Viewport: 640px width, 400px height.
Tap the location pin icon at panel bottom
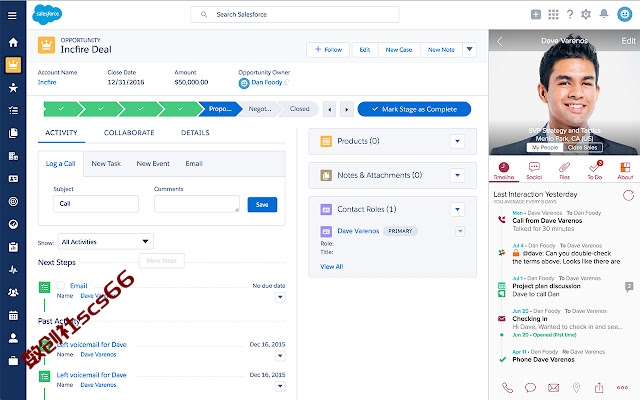click(576, 387)
